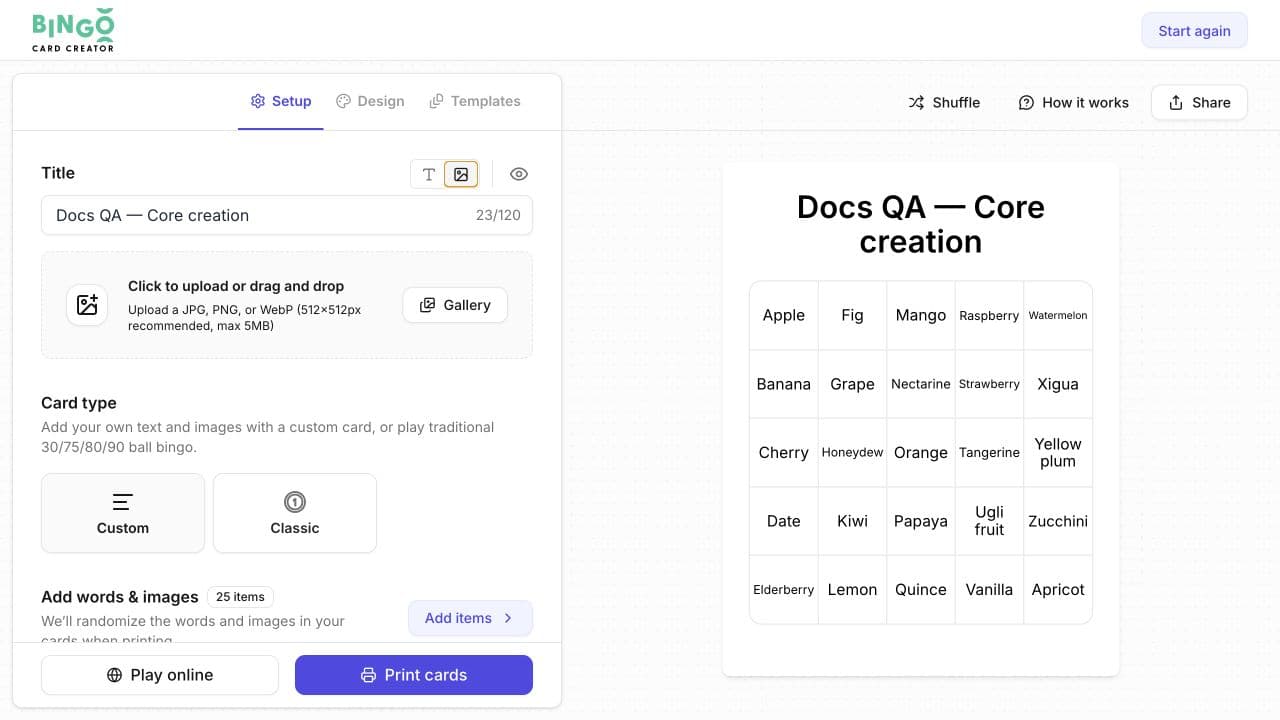Click the Grape cell
Viewport: 1280px width, 720px height.
[852, 384]
